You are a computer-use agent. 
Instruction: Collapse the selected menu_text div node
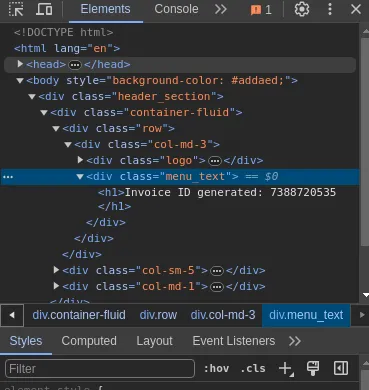(x=80, y=176)
